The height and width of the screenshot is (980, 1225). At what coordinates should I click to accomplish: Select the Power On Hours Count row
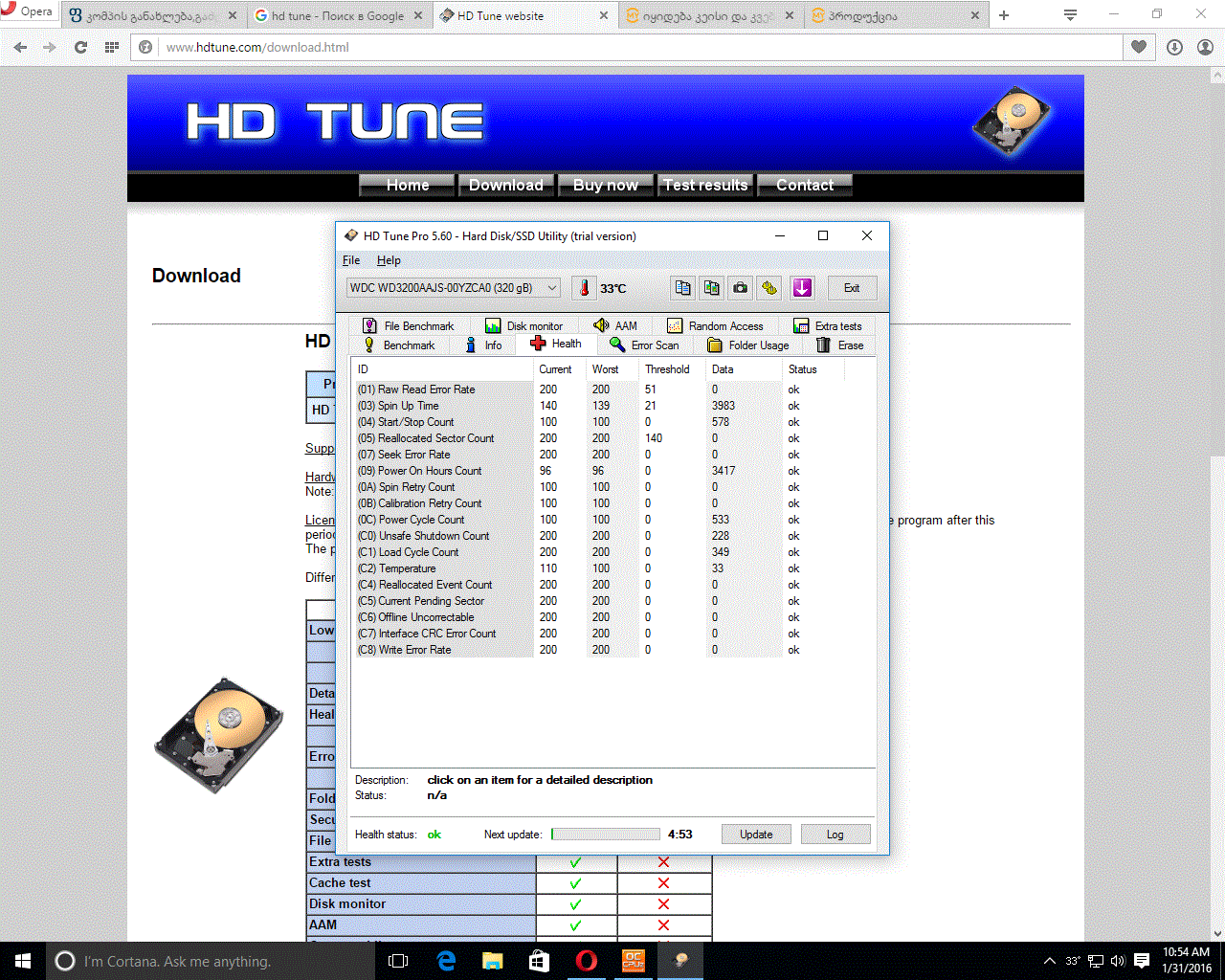pyautogui.click(x=598, y=471)
